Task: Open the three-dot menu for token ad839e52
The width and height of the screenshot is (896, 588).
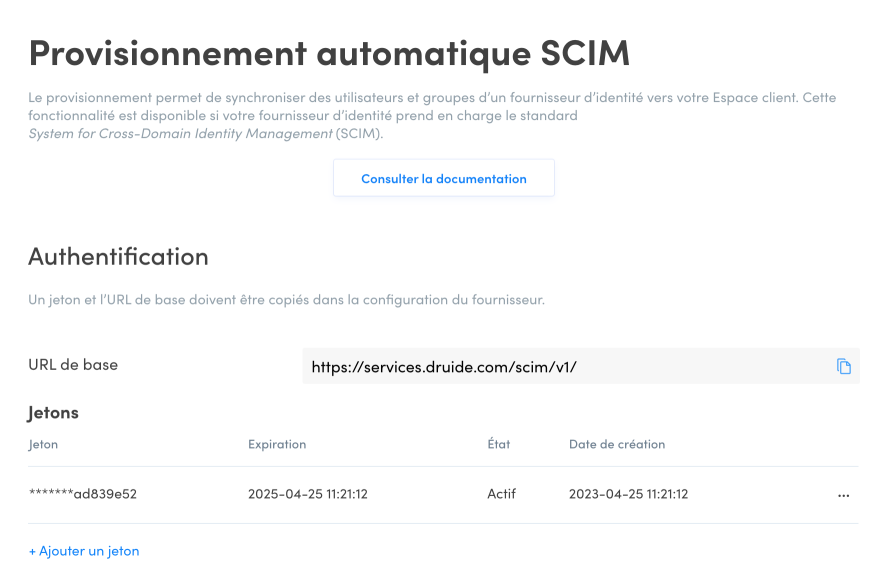Action: [843, 495]
